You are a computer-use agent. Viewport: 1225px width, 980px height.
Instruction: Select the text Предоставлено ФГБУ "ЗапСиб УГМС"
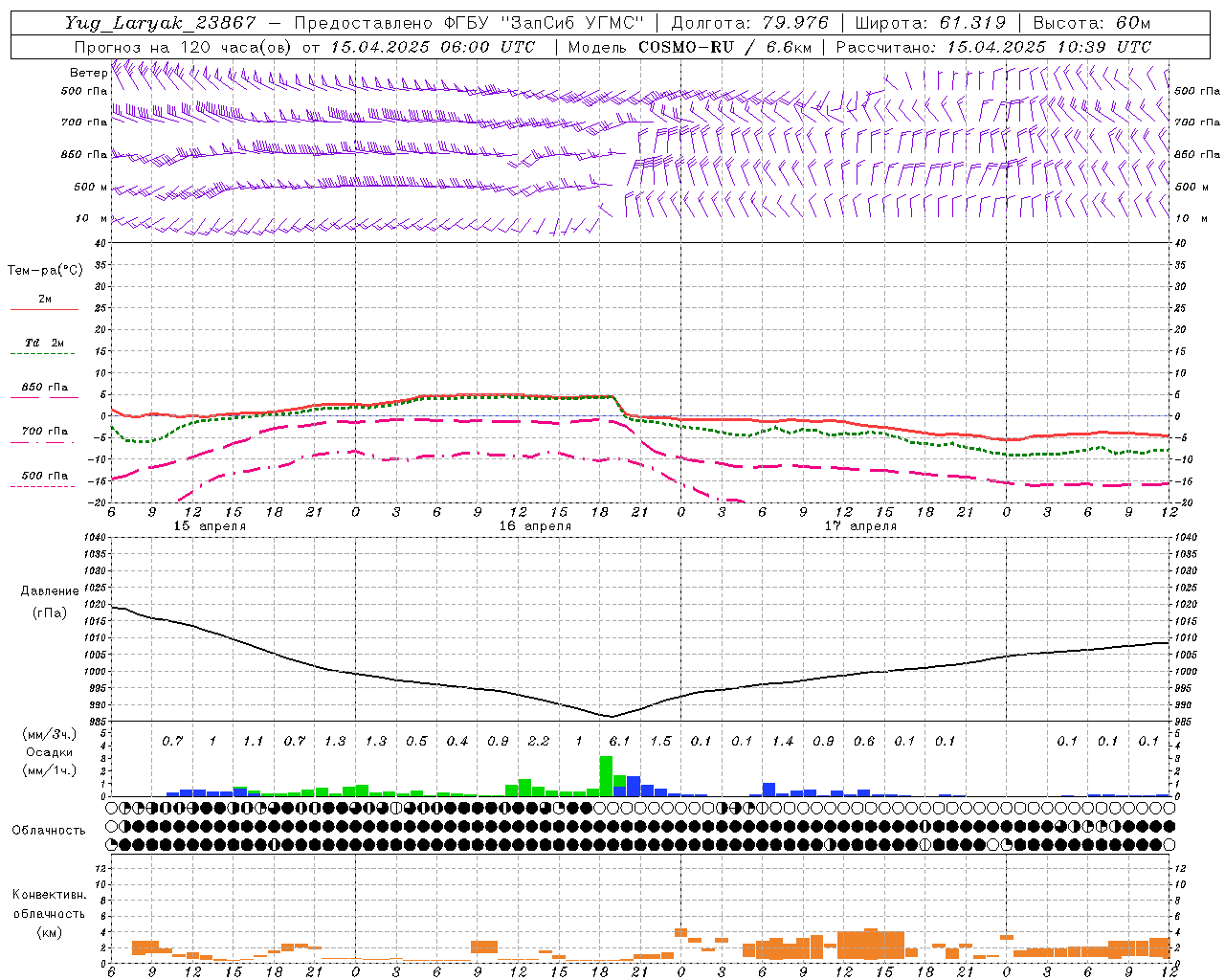coord(469,23)
